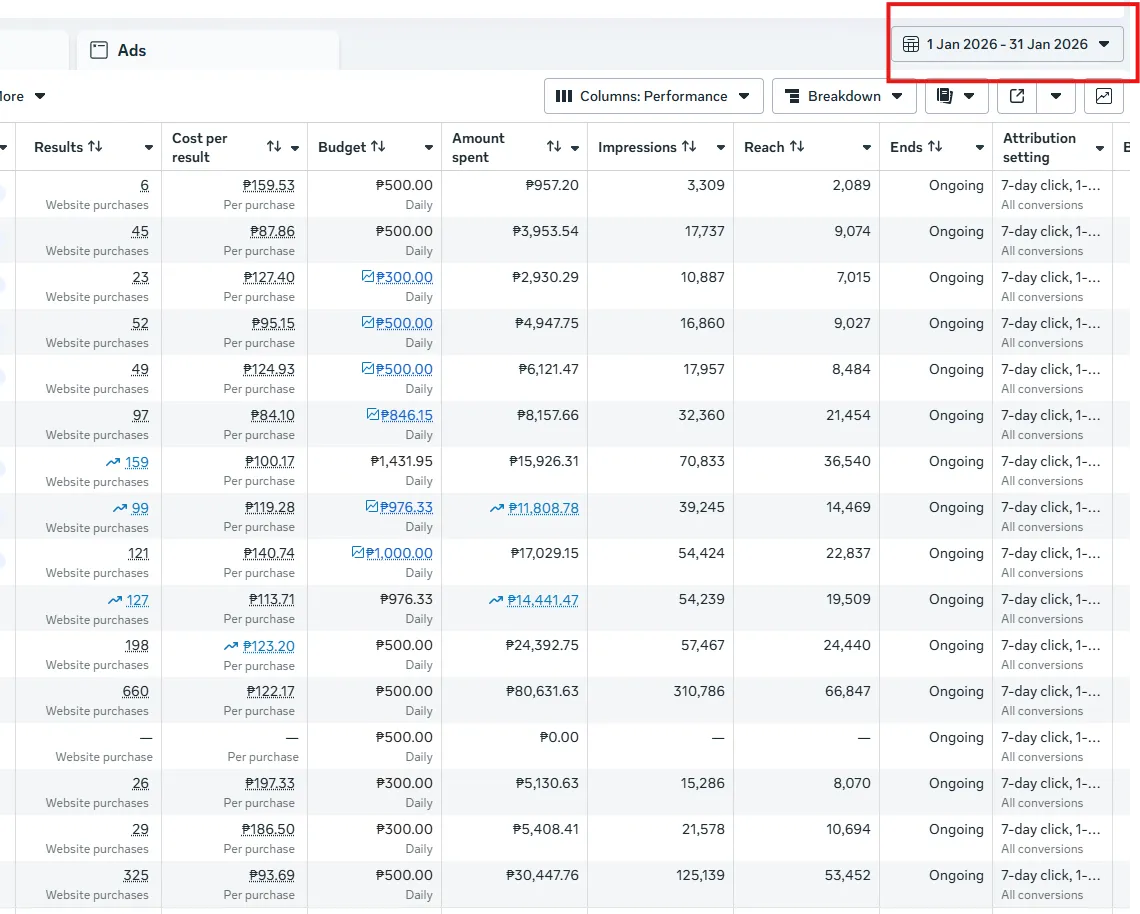Sort by Results column arrows
Viewport: 1140px width, 914px height.
coord(95,147)
